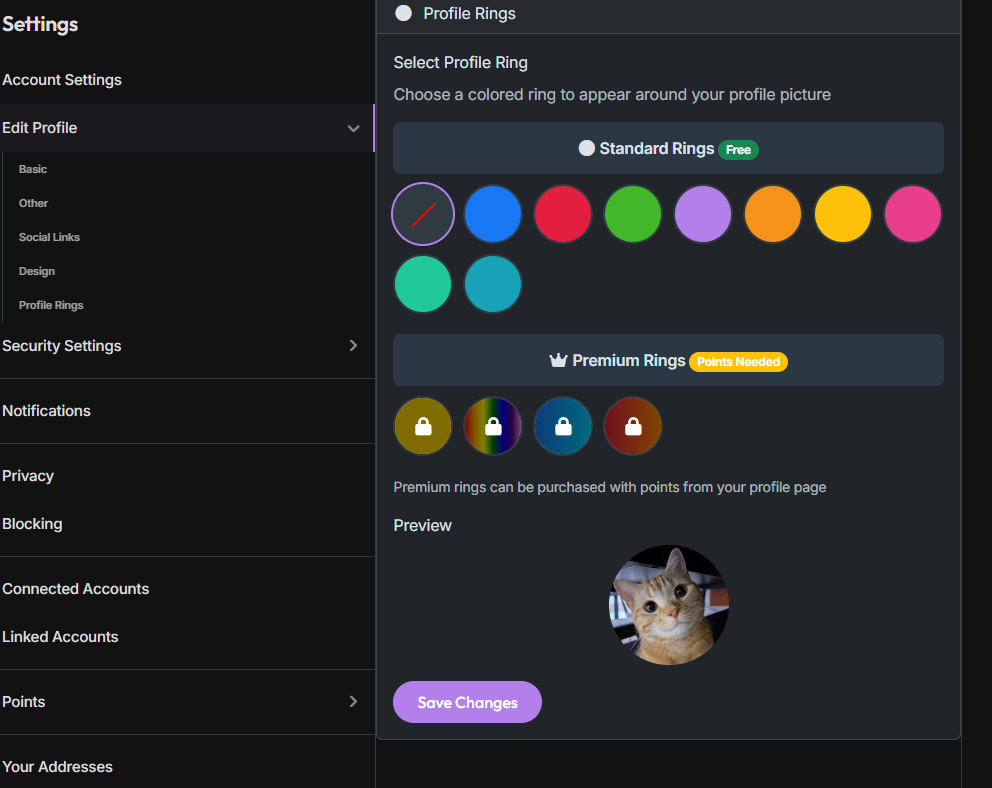Open the Edit Profile section
992x788 pixels.
[x=187, y=128]
